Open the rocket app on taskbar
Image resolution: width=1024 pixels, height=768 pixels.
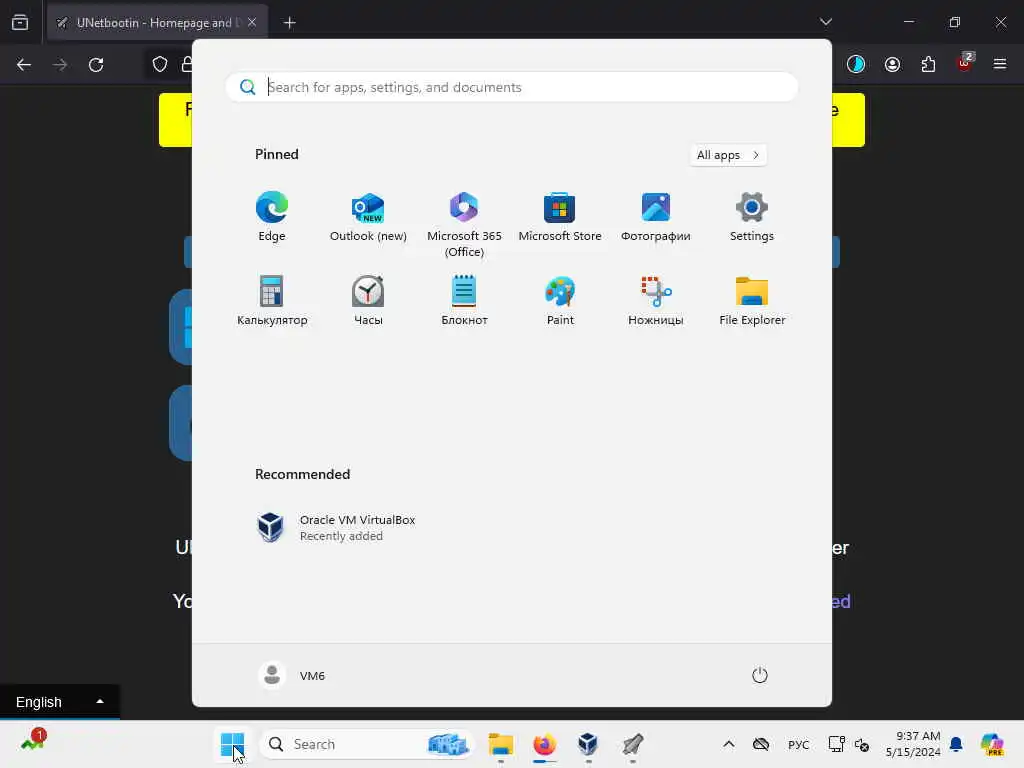(632, 744)
